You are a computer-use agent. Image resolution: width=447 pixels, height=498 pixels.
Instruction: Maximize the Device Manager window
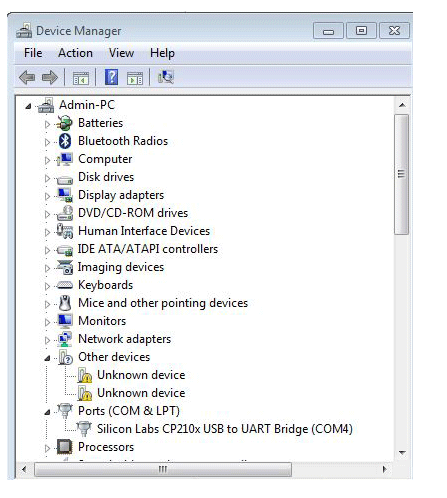tap(361, 31)
